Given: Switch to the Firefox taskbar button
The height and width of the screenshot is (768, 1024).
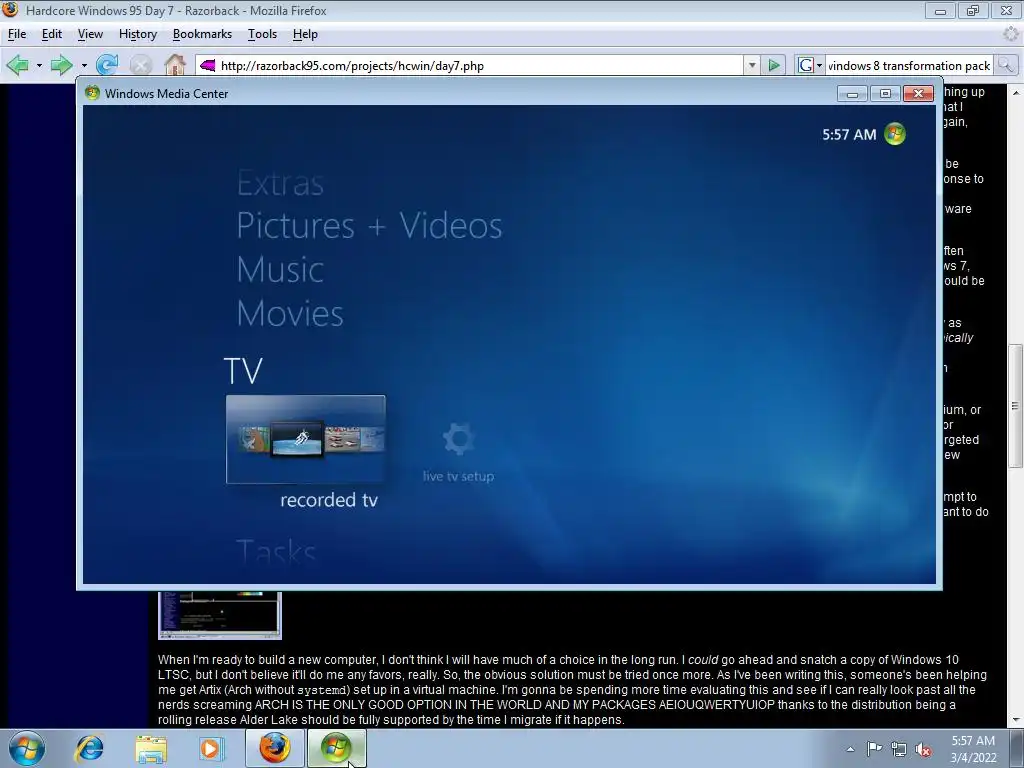Looking at the screenshot, I should click(x=275, y=748).
